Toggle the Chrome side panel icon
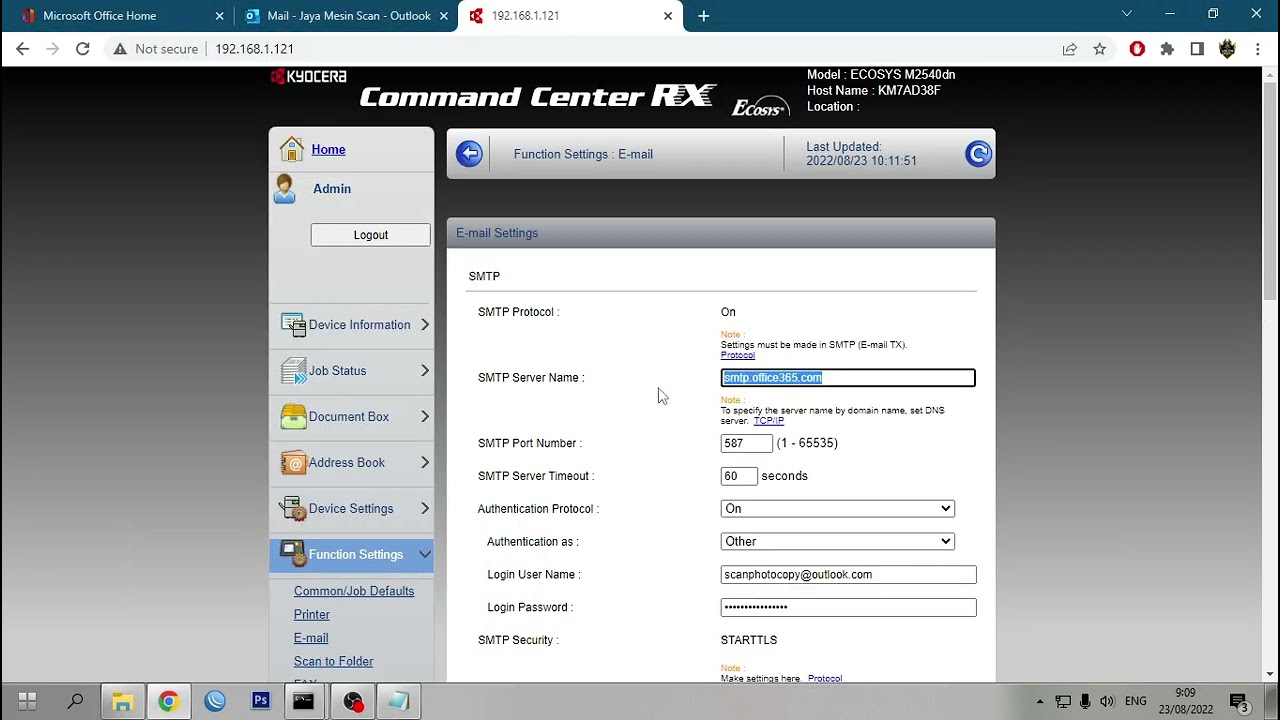 [1197, 49]
